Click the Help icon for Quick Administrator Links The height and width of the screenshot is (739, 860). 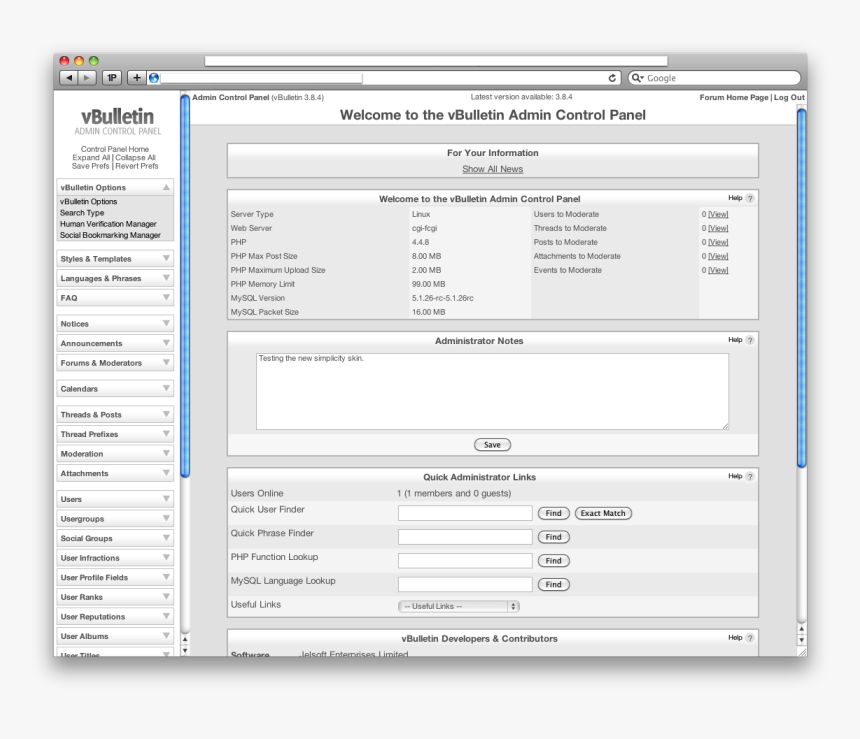[748, 475]
